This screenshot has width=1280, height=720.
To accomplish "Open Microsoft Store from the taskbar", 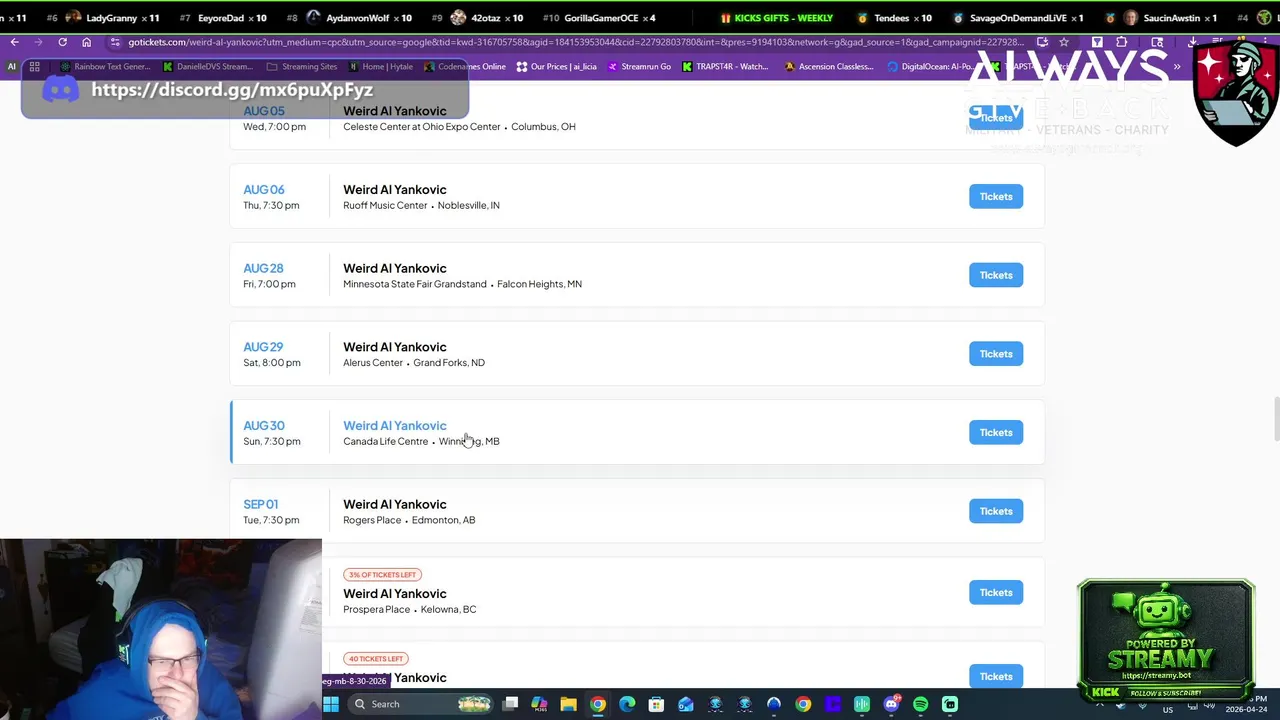I will click(656, 704).
